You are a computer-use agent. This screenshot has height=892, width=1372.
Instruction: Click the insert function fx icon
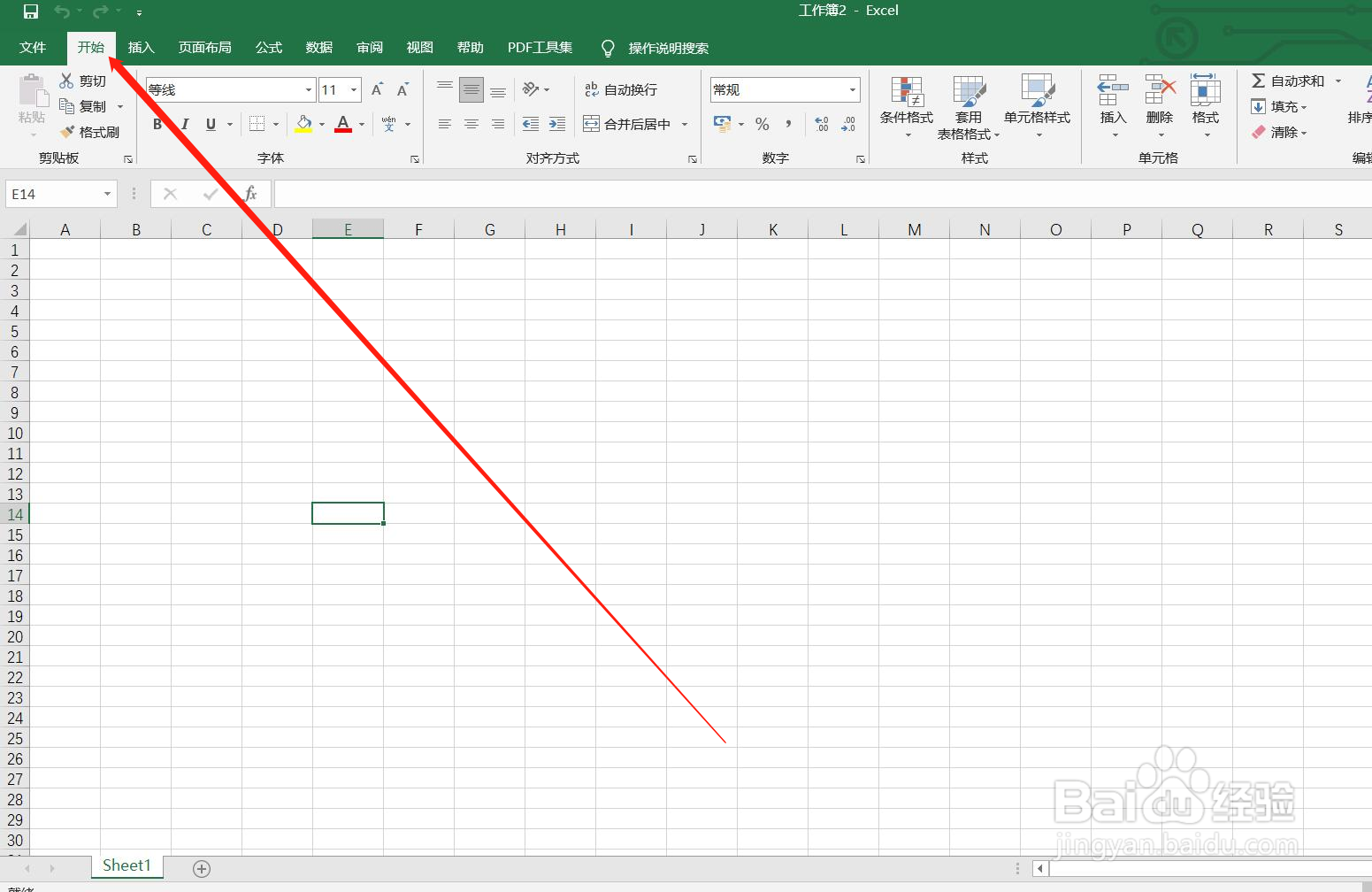pos(251,194)
